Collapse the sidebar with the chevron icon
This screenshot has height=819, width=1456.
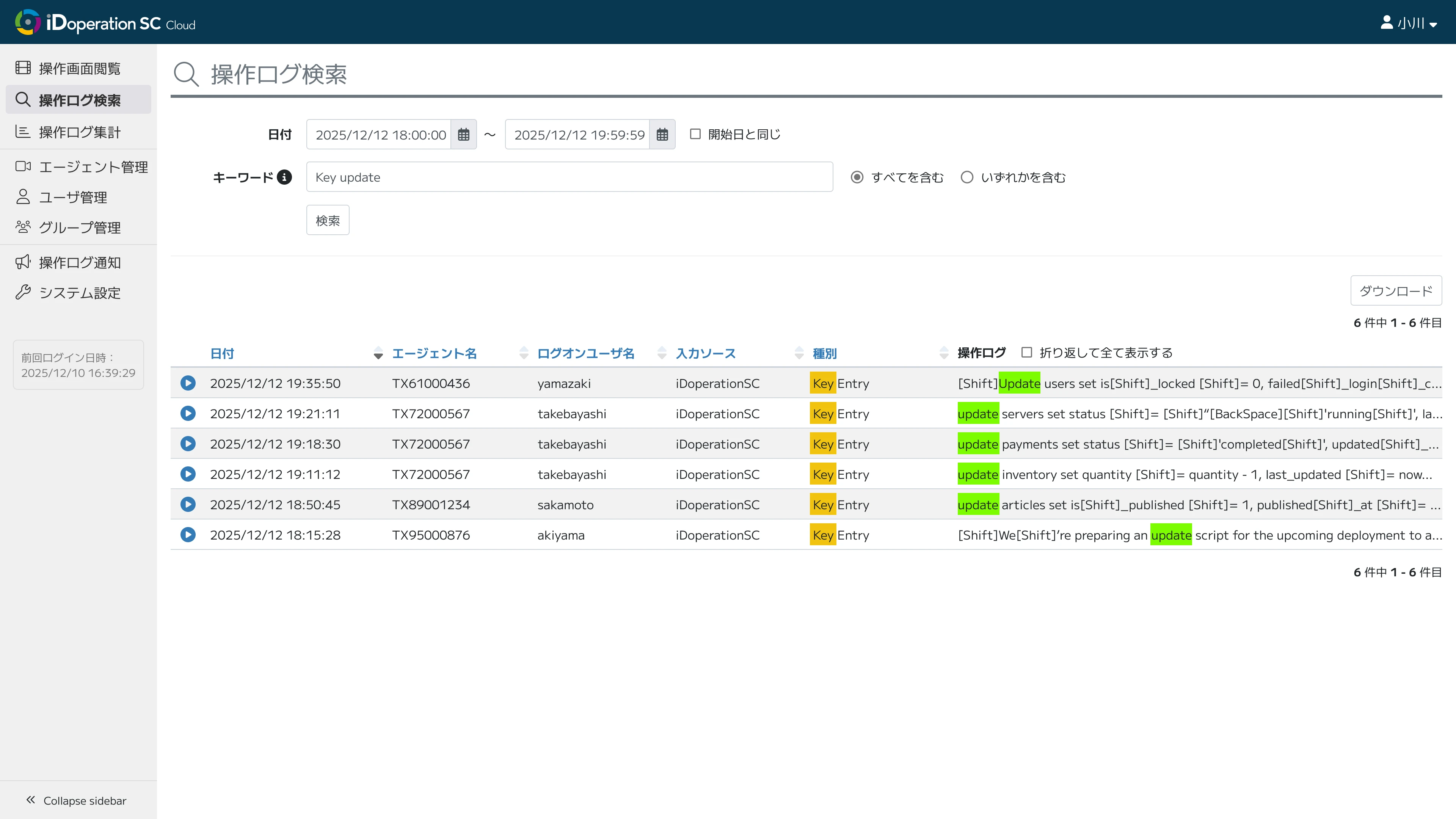tap(31, 800)
